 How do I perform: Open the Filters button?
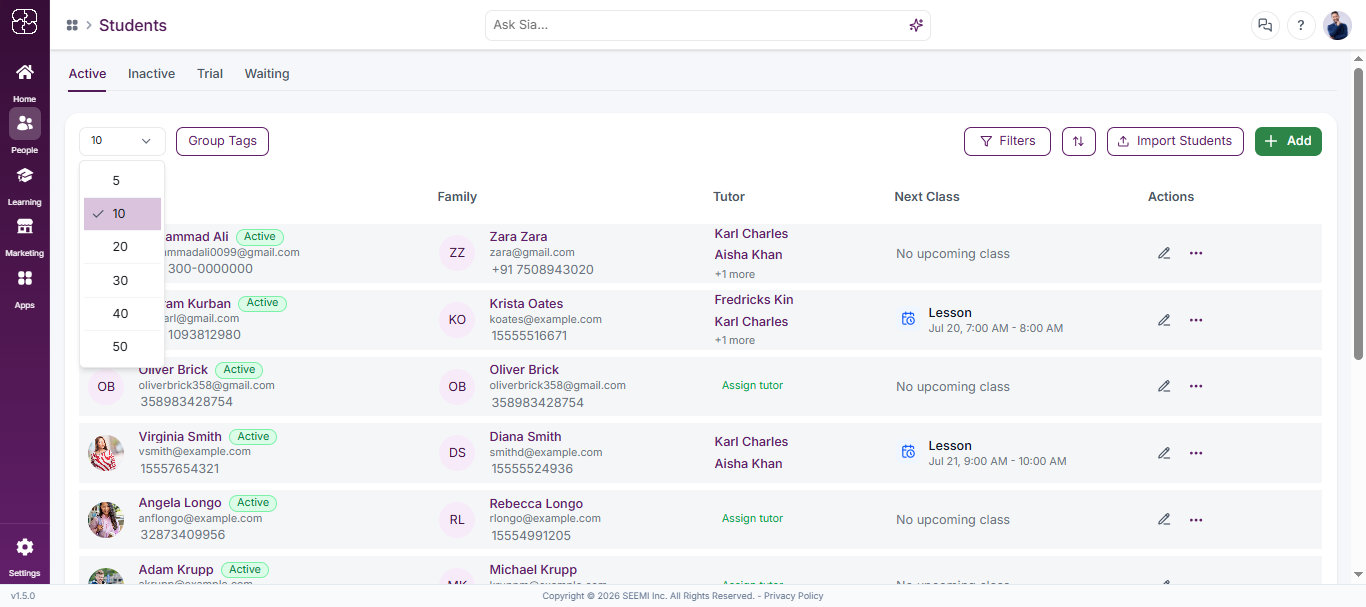(x=1007, y=141)
